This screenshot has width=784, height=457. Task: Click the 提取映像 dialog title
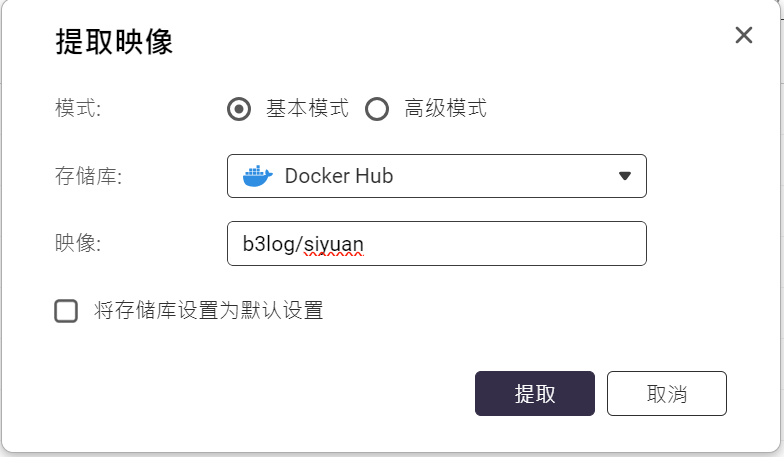pyautogui.click(x=114, y=42)
